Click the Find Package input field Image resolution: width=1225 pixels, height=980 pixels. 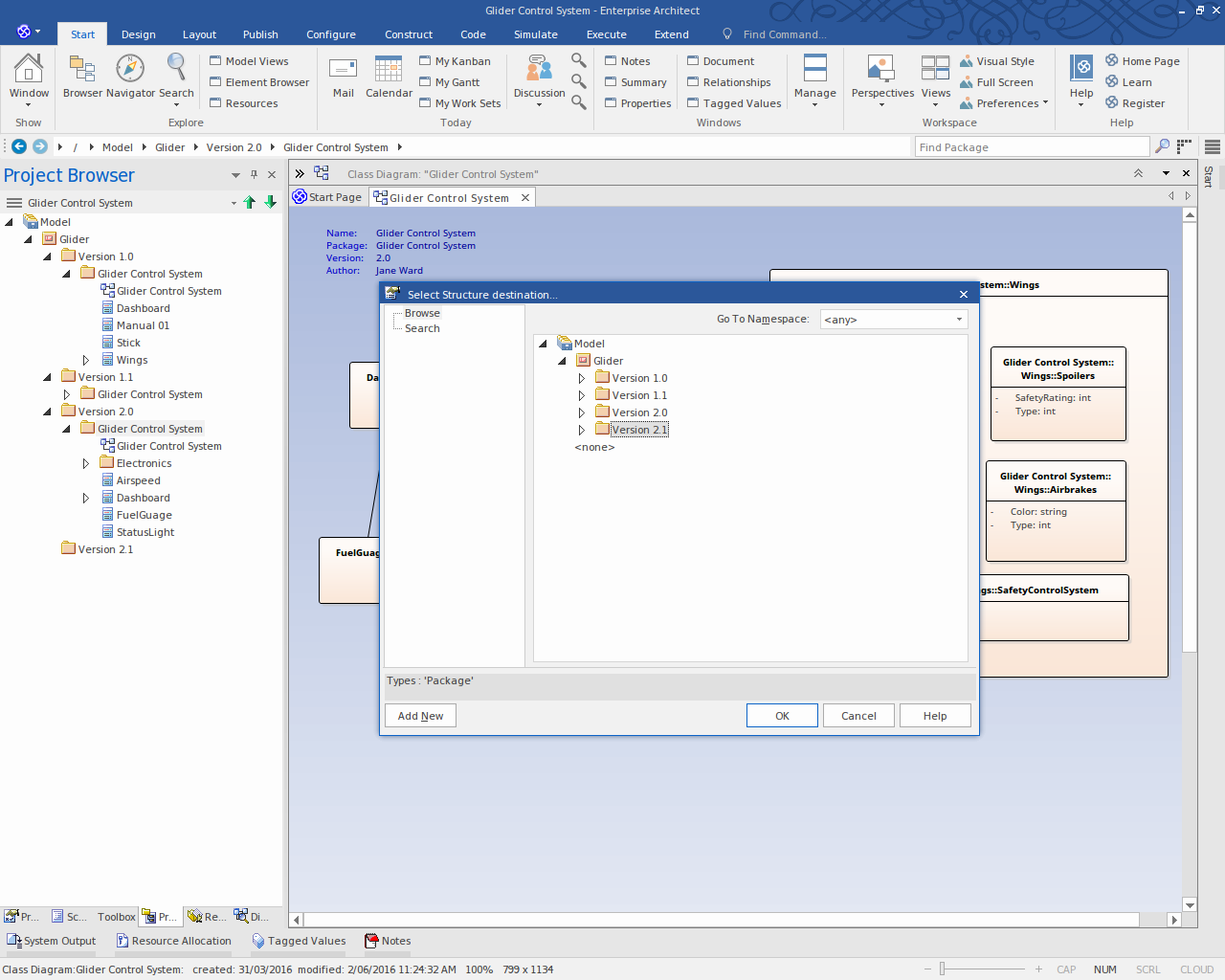[1031, 147]
